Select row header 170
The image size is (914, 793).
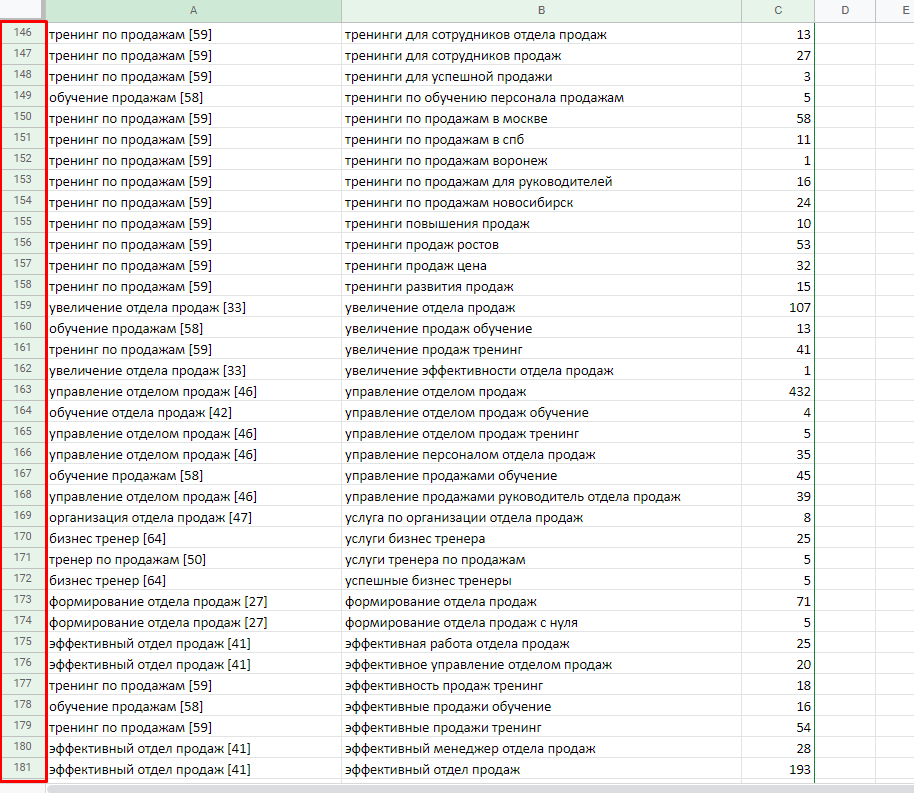point(23,536)
